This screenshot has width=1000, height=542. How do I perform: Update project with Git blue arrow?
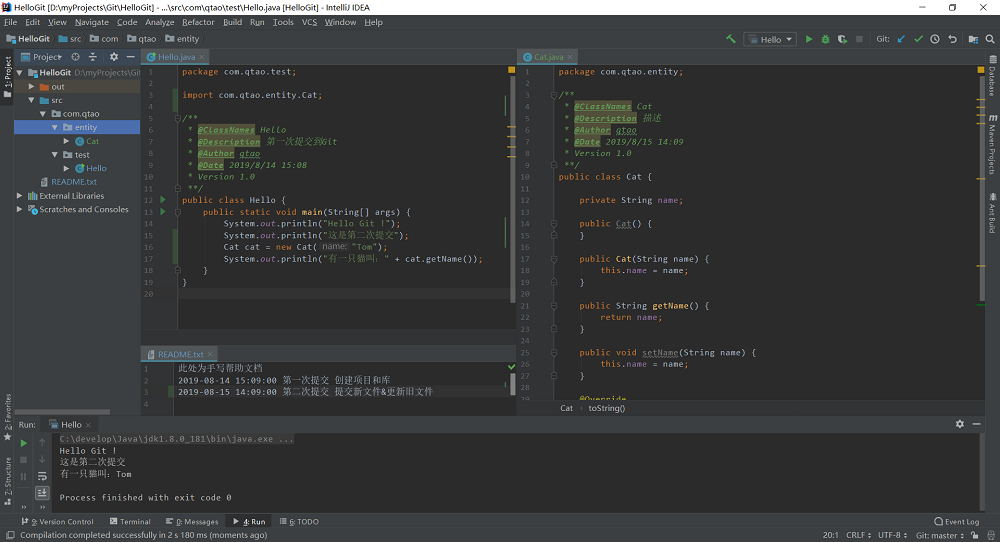click(901, 39)
